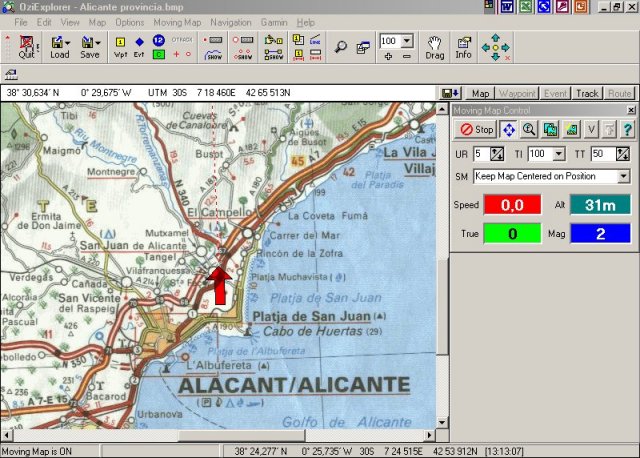Click the zoom magnifier in Moving Map Control
The width and height of the screenshot is (640, 458).
[529, 129]
